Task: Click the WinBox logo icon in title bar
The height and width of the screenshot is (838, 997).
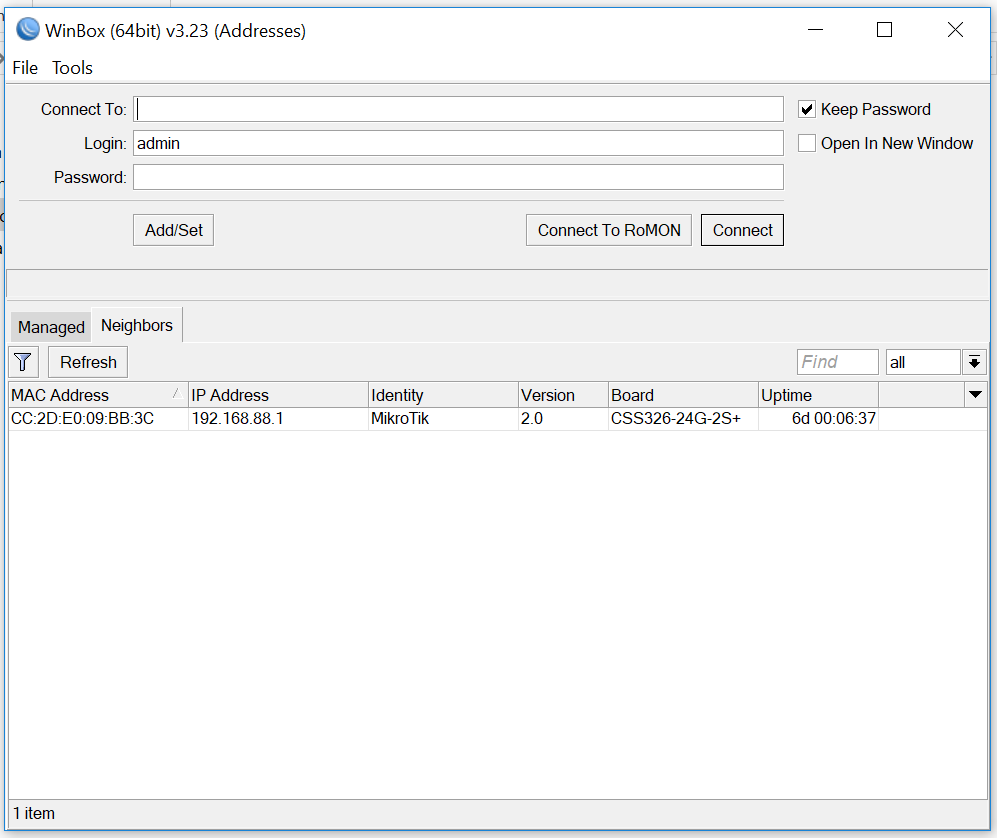Action: click(x=27, y=30)
